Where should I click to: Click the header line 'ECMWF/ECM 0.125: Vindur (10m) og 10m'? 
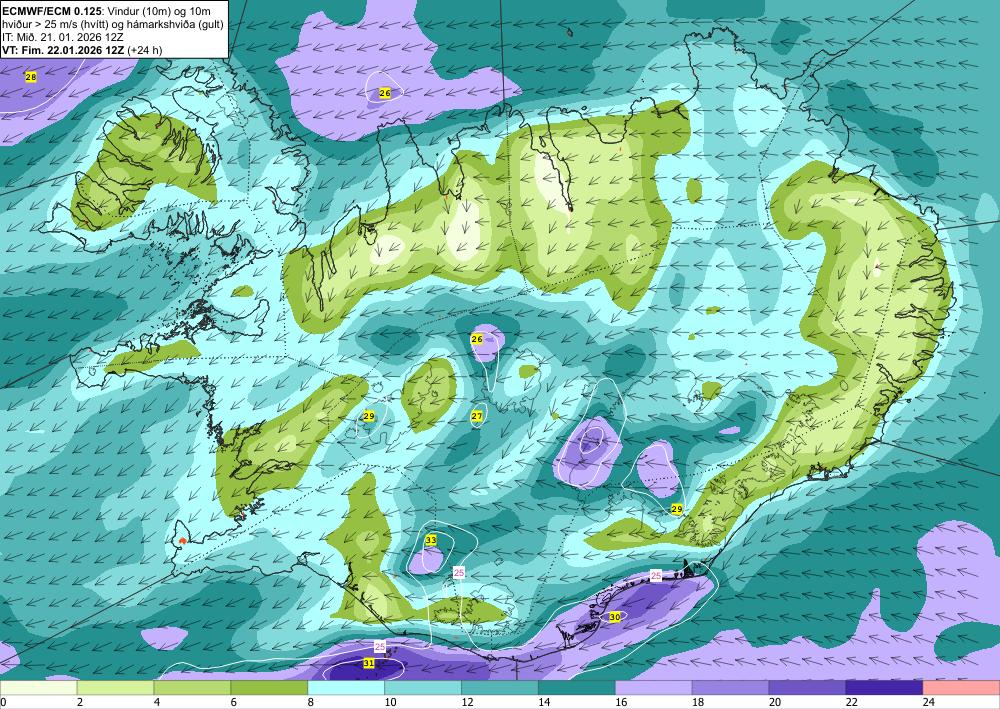(107, 11)
